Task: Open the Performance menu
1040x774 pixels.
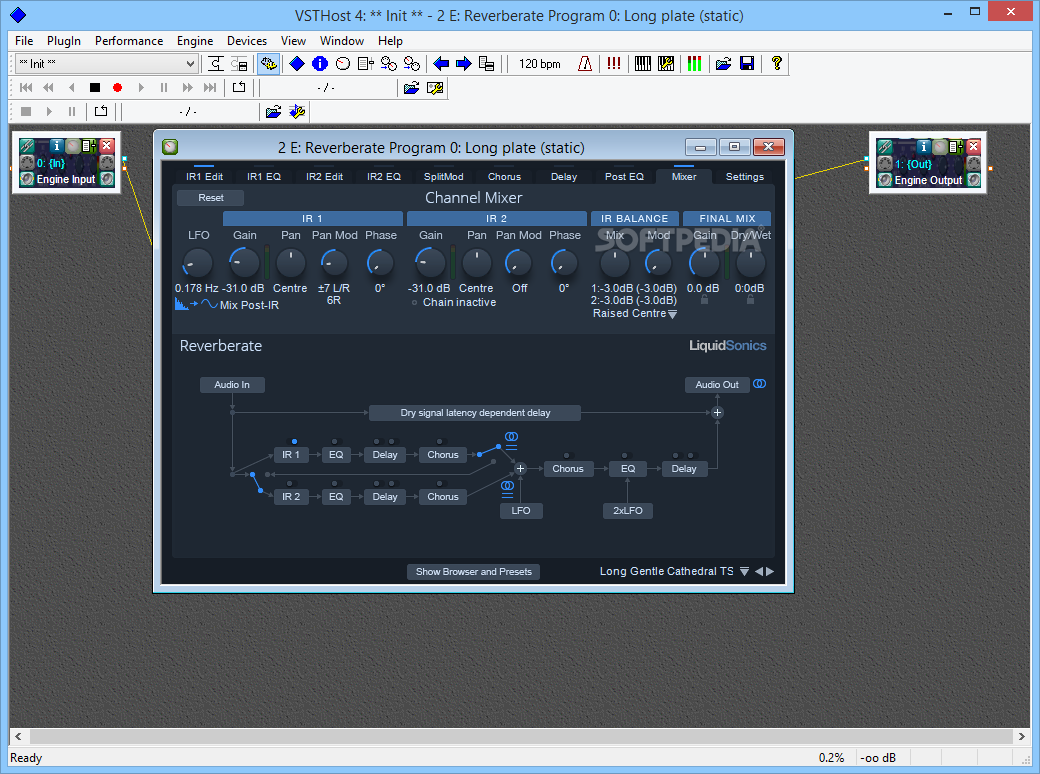Action: point(129,40)
